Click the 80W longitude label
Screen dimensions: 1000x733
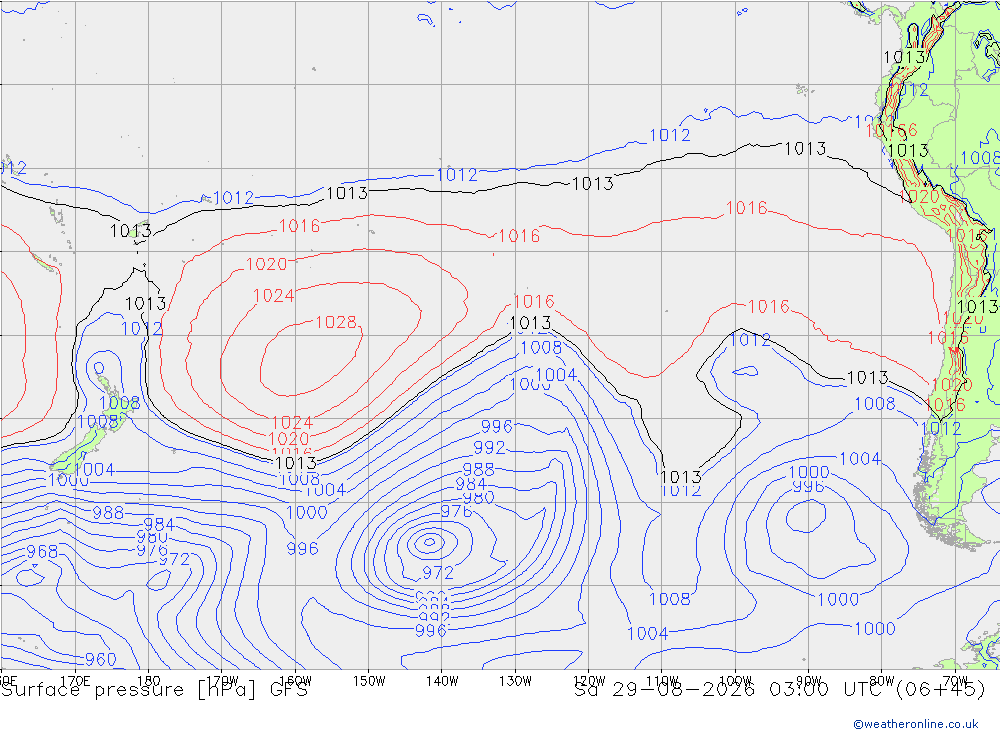882,681
